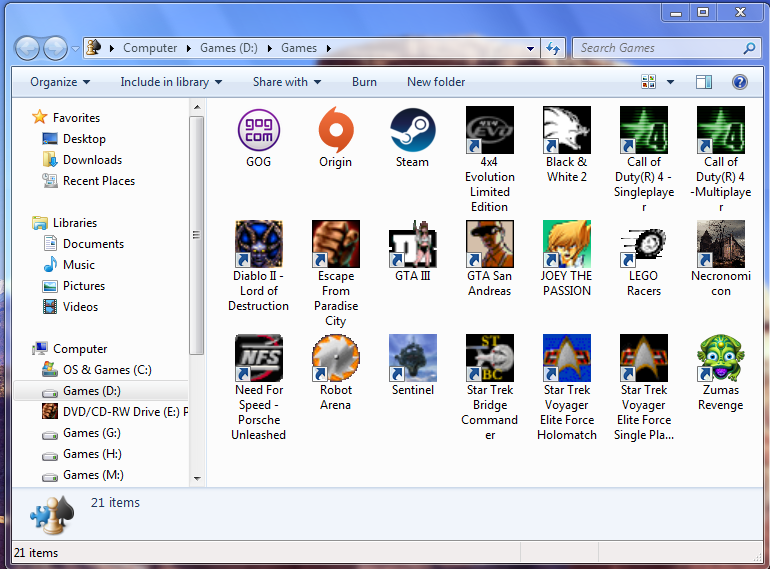Expand the arrow after Games (D:) in path

click(x=270, y=48)
